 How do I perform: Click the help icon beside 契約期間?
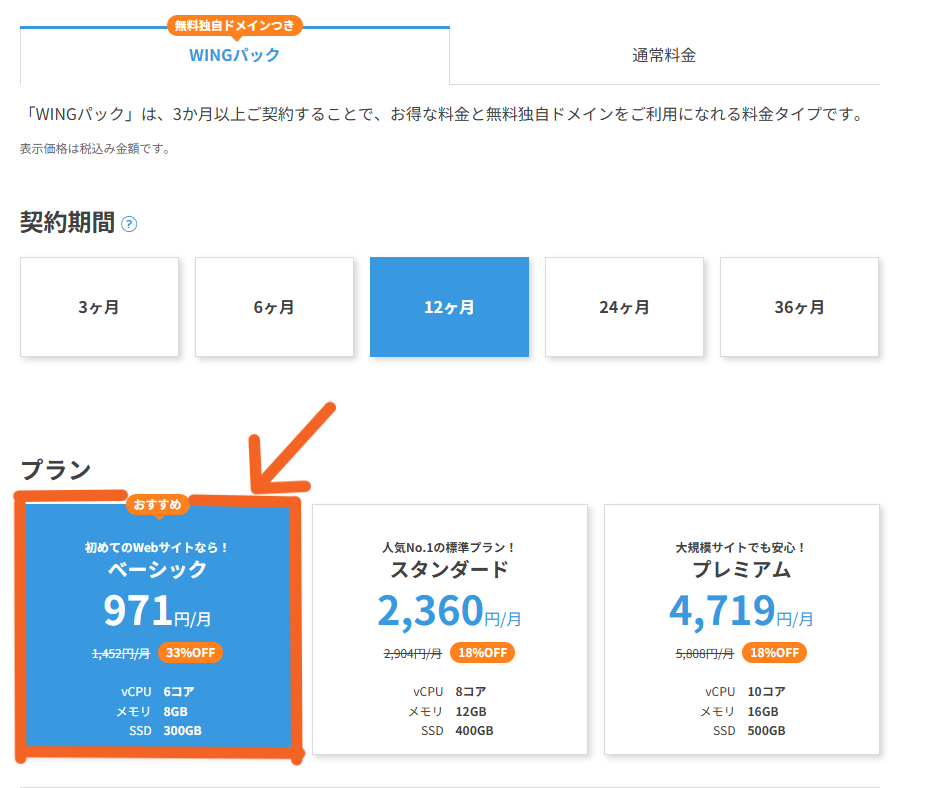[129, 224]
